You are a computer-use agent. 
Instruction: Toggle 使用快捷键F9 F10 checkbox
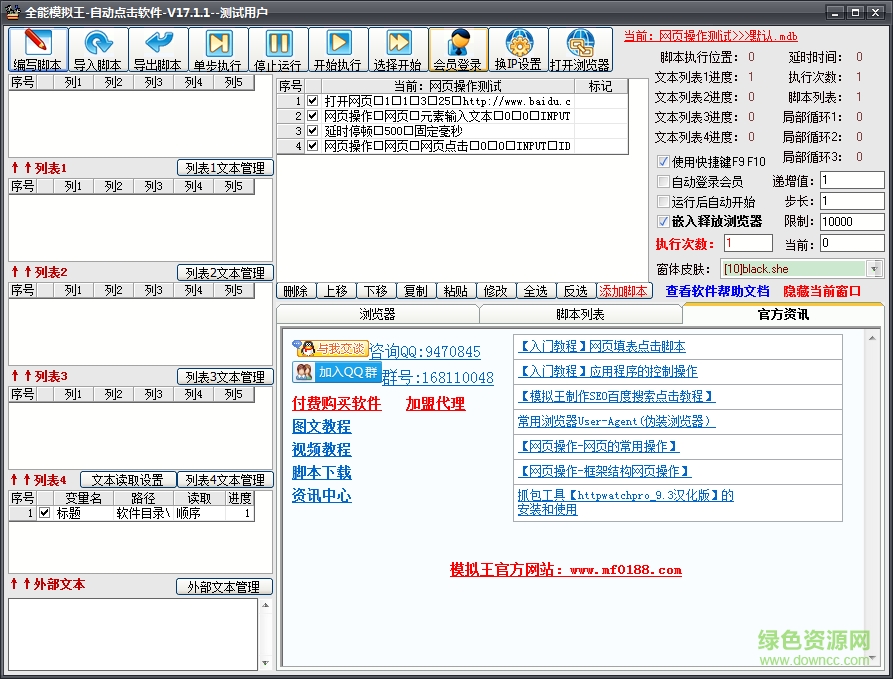[663, 161]
